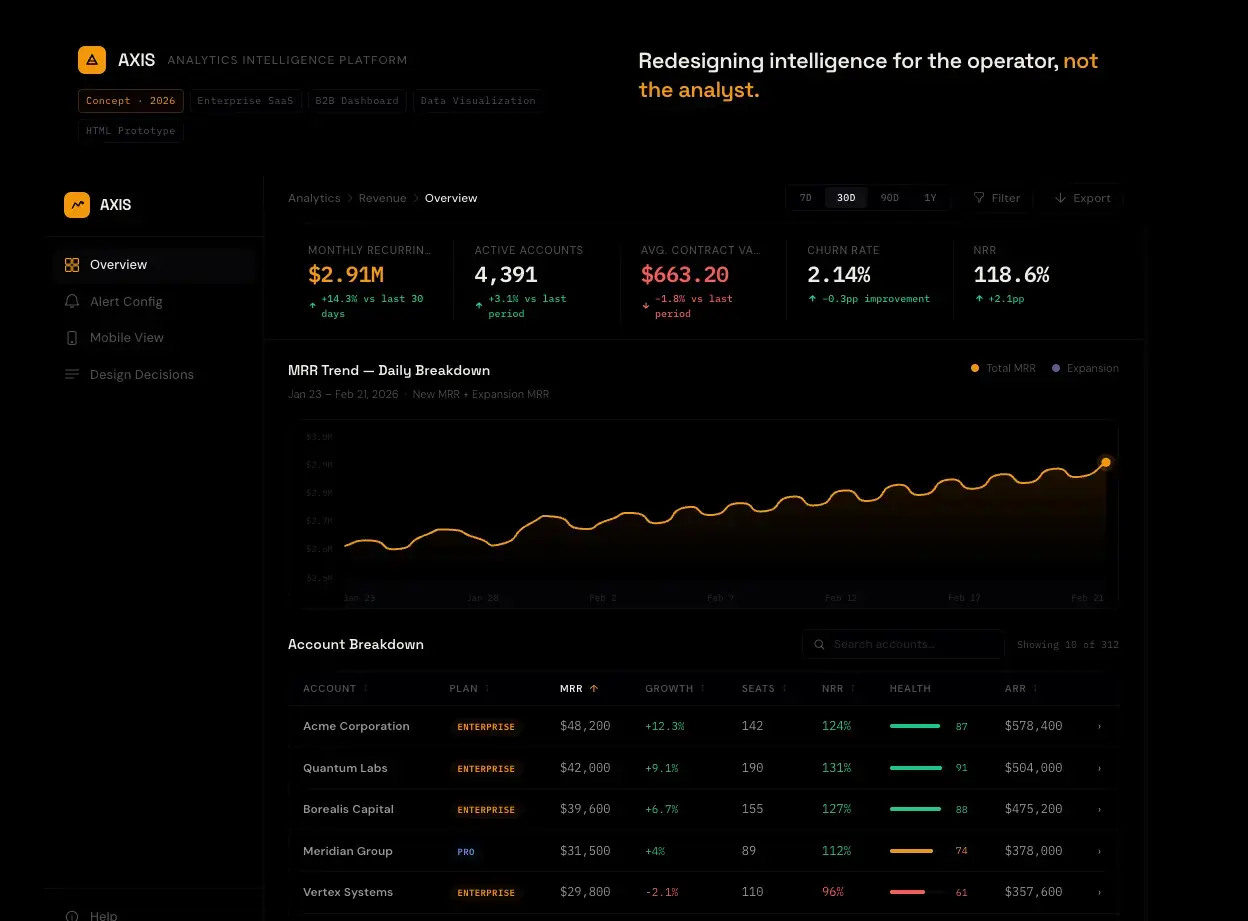
Task: Switch the date range to 7D
Action: point(806,198)
